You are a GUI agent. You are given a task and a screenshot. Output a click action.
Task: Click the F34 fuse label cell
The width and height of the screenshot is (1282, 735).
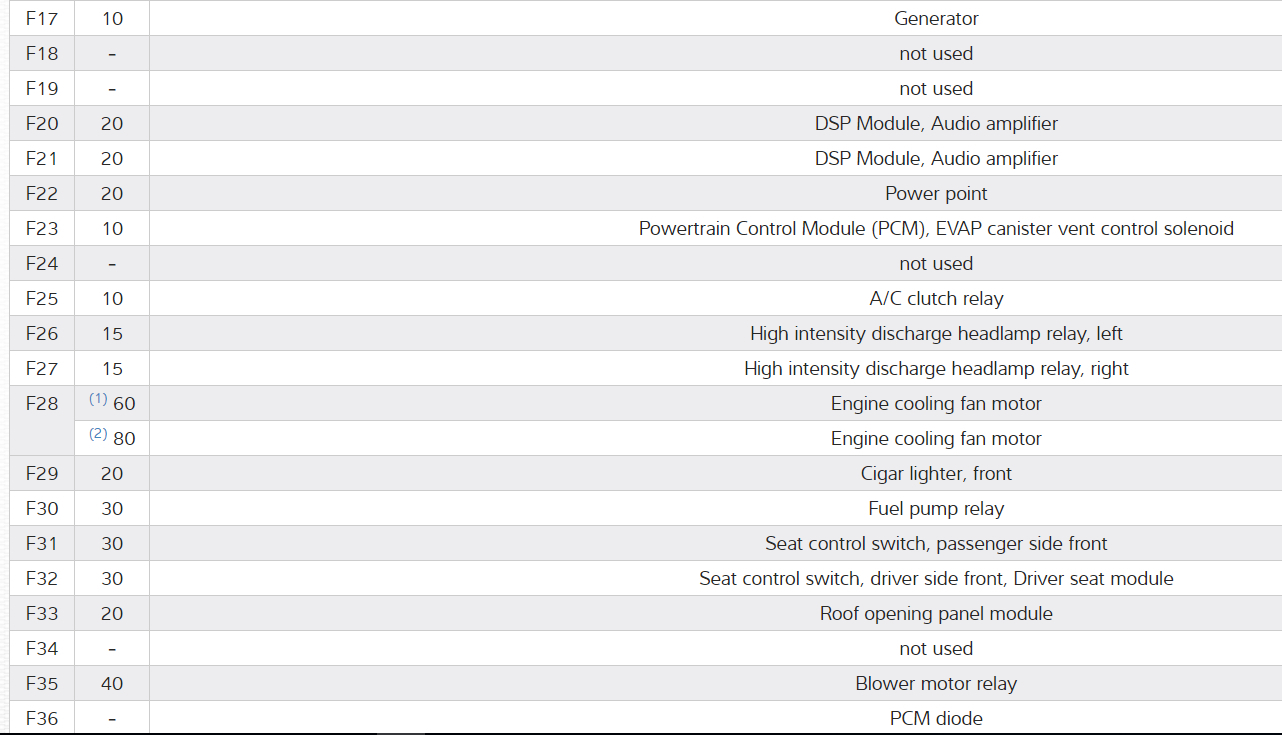click(x=42, y=648)
